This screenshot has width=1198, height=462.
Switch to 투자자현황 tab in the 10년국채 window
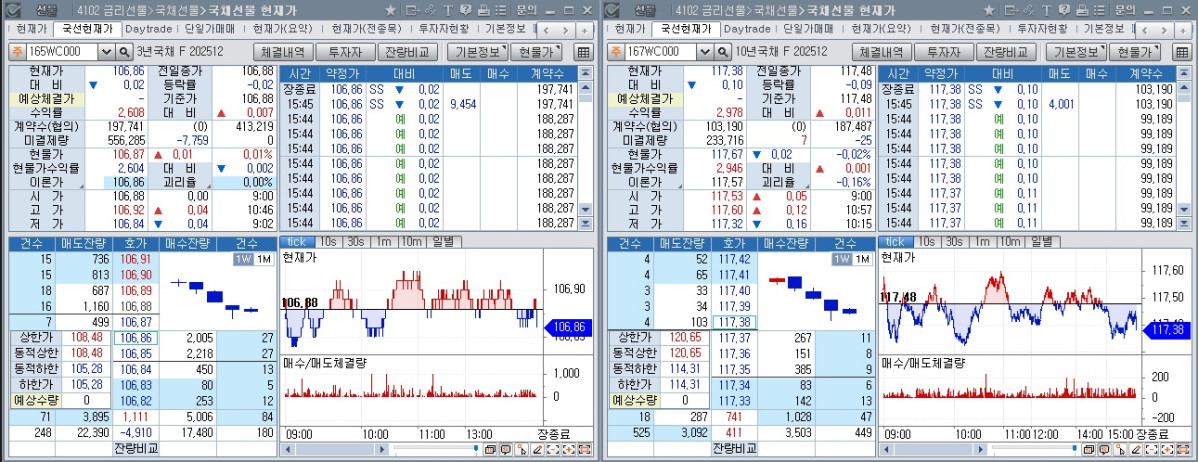1043,29
